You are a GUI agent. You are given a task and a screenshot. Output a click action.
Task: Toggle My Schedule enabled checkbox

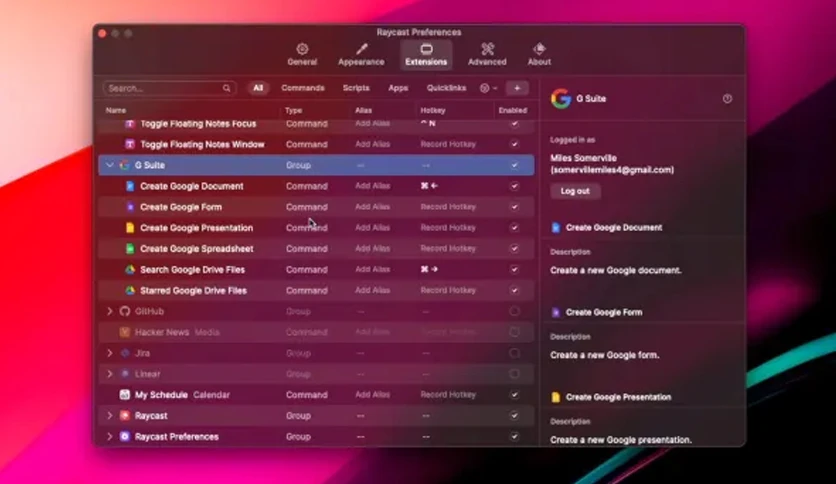[x=514, y=395]
